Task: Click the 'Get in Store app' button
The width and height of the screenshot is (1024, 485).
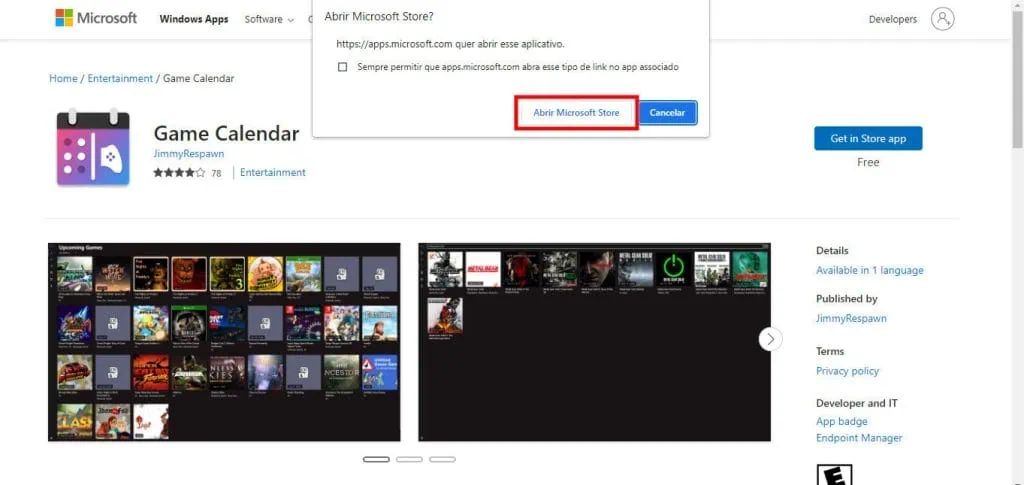Action: 868,138
